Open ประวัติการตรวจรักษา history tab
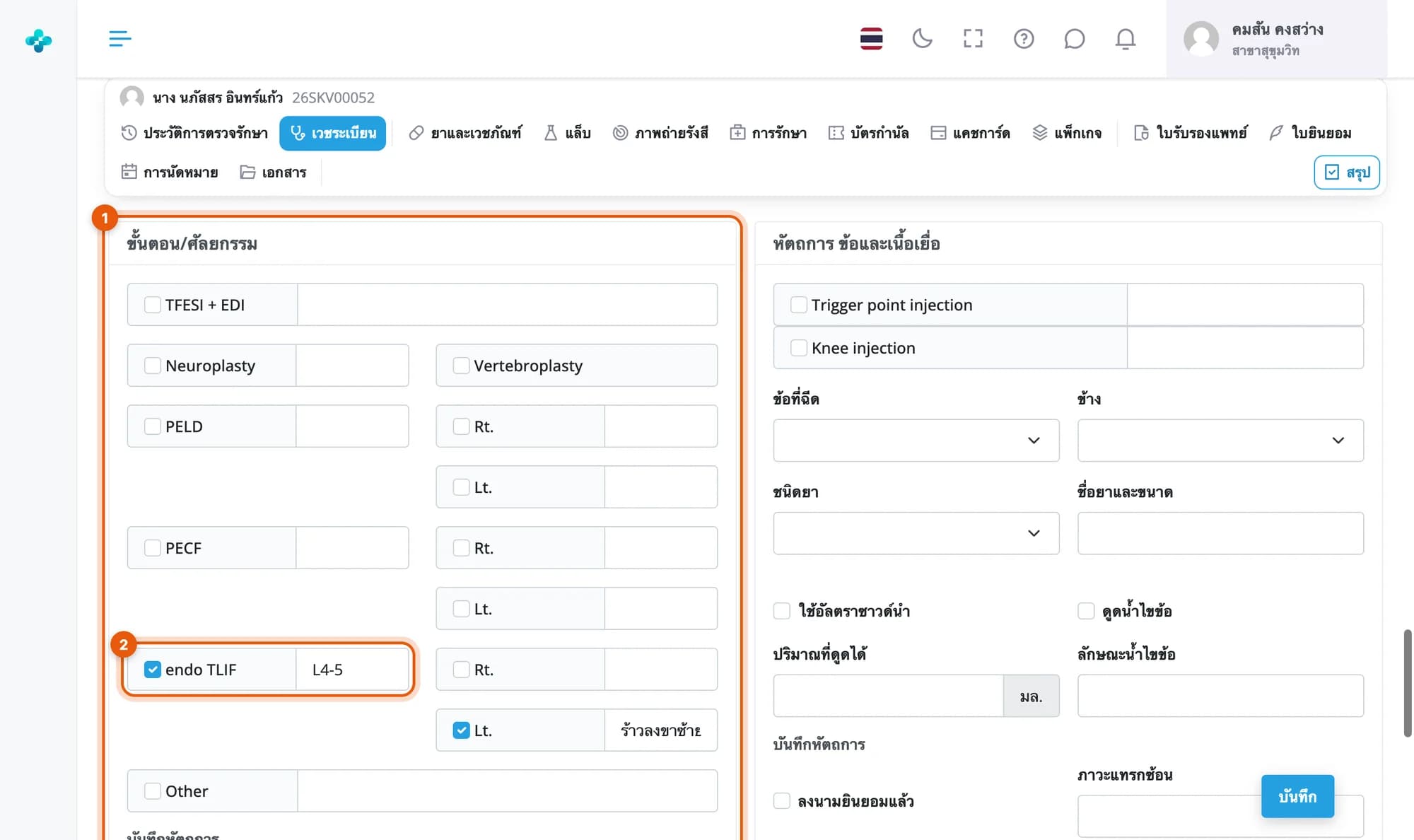This screenshot has width=1414, height=840. point(194,133)
